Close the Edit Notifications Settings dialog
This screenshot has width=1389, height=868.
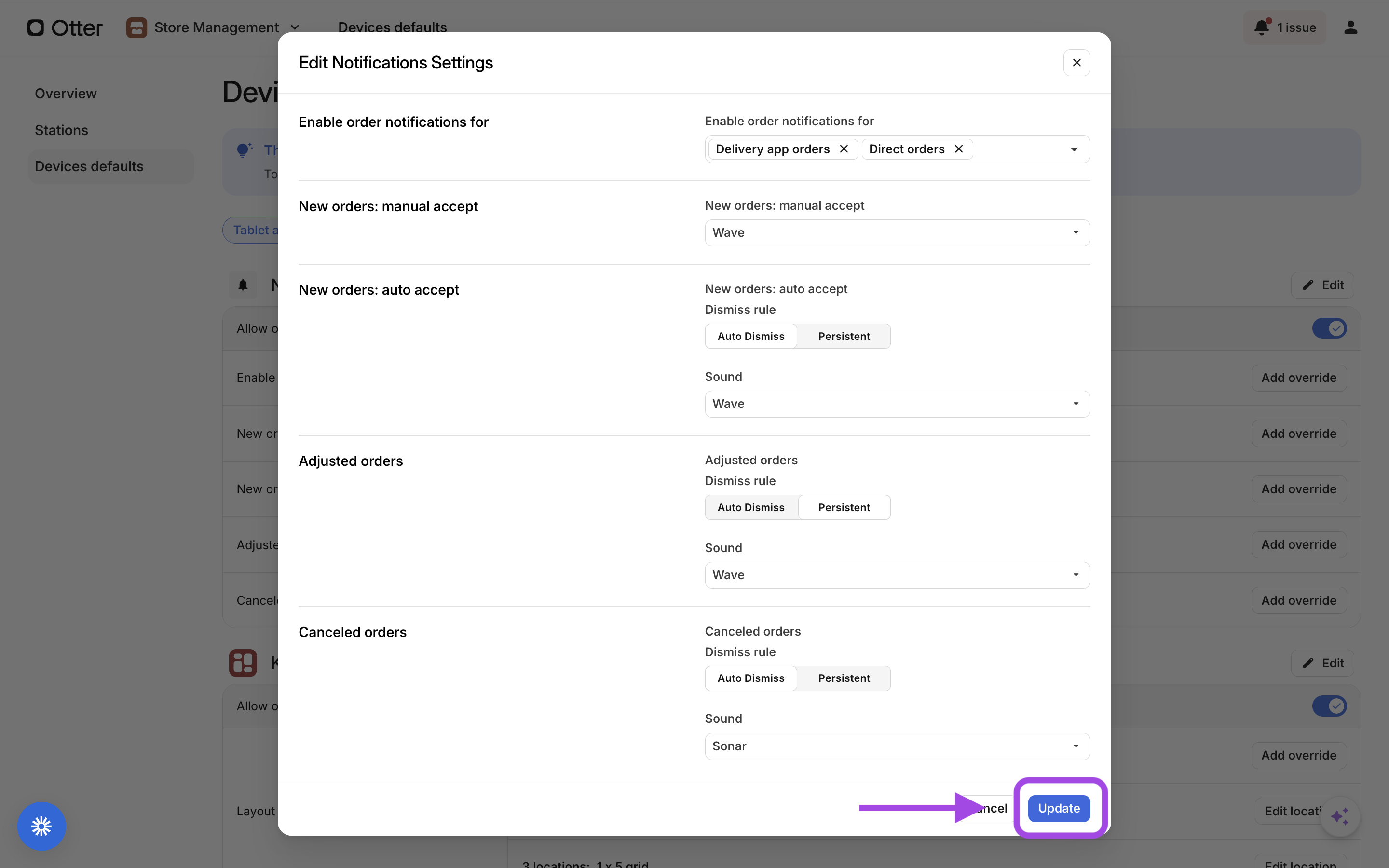click(x=1076, y=63)
